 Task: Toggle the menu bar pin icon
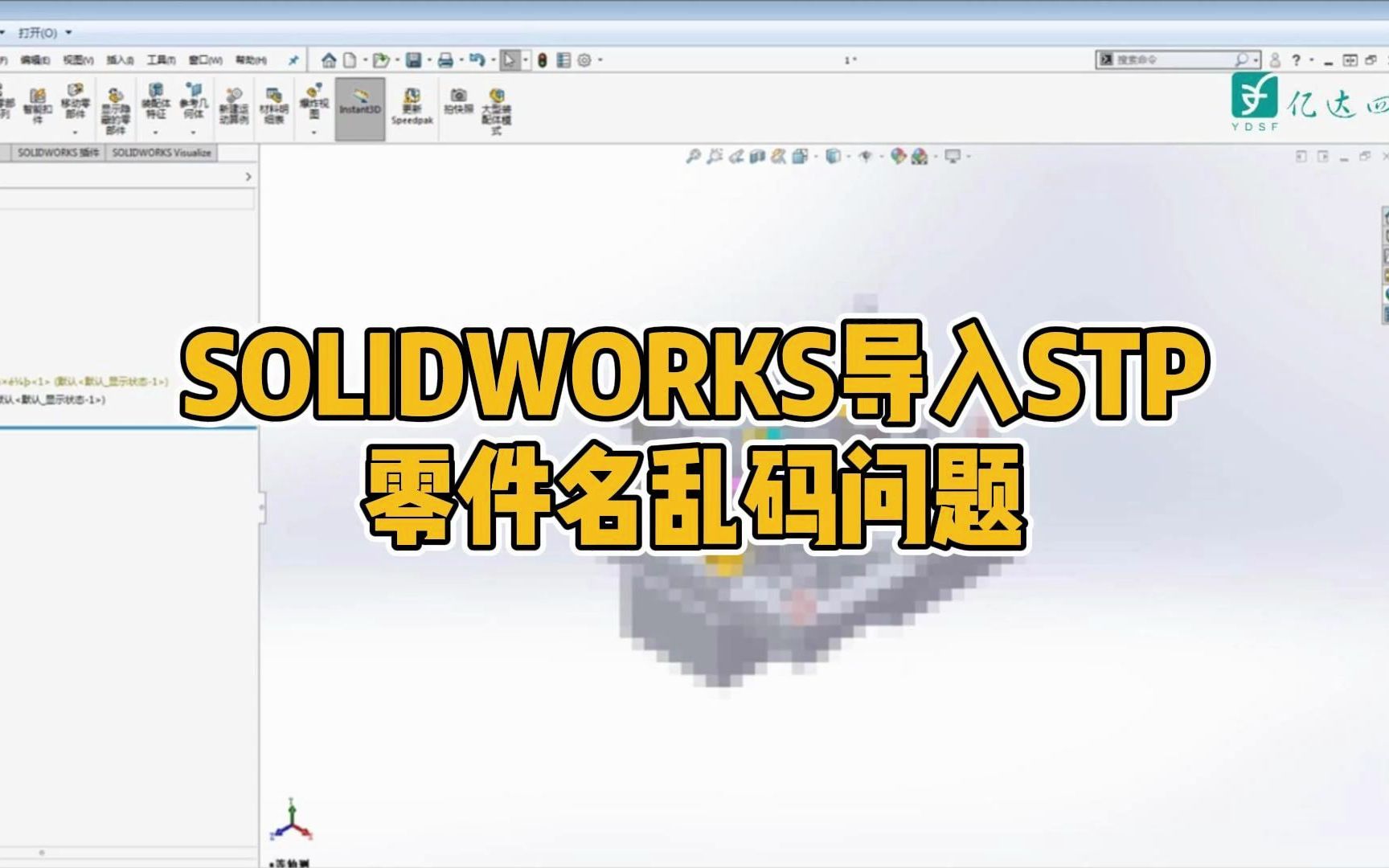coord(293,60)
